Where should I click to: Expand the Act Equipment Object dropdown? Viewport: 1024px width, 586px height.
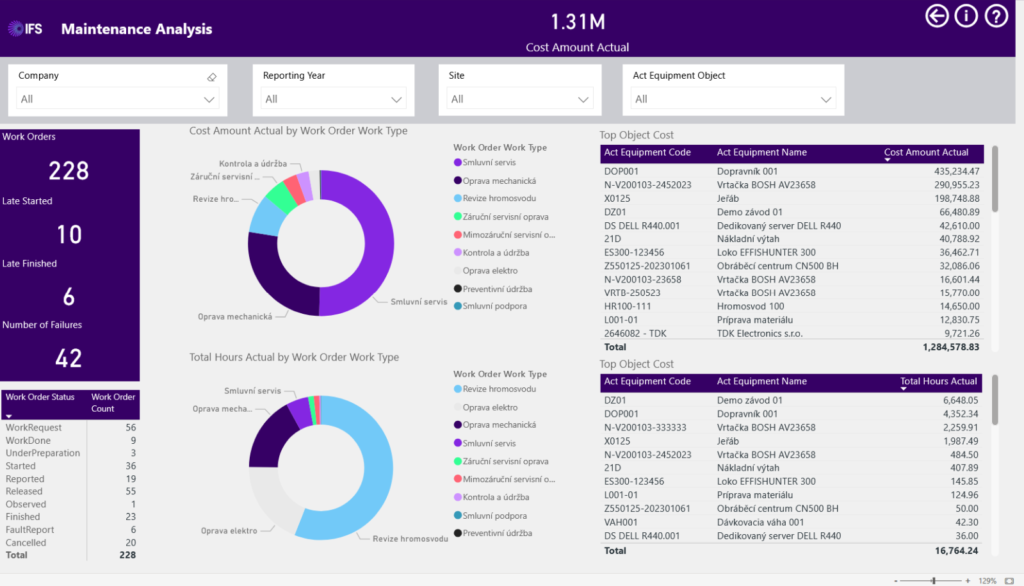coord(826,99)
